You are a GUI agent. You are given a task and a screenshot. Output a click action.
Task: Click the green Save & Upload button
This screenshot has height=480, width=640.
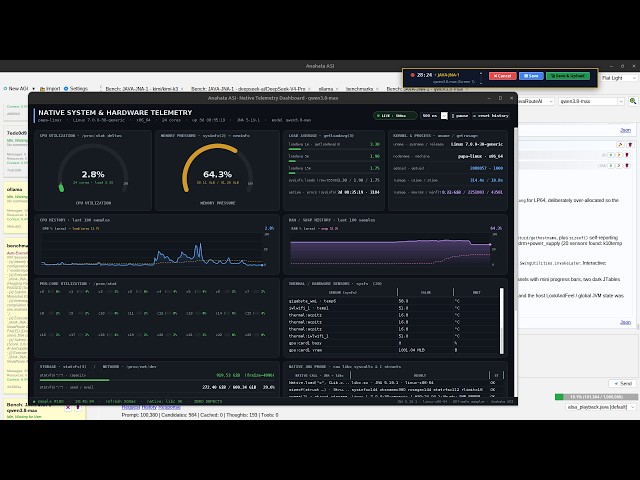click(568, 76)
